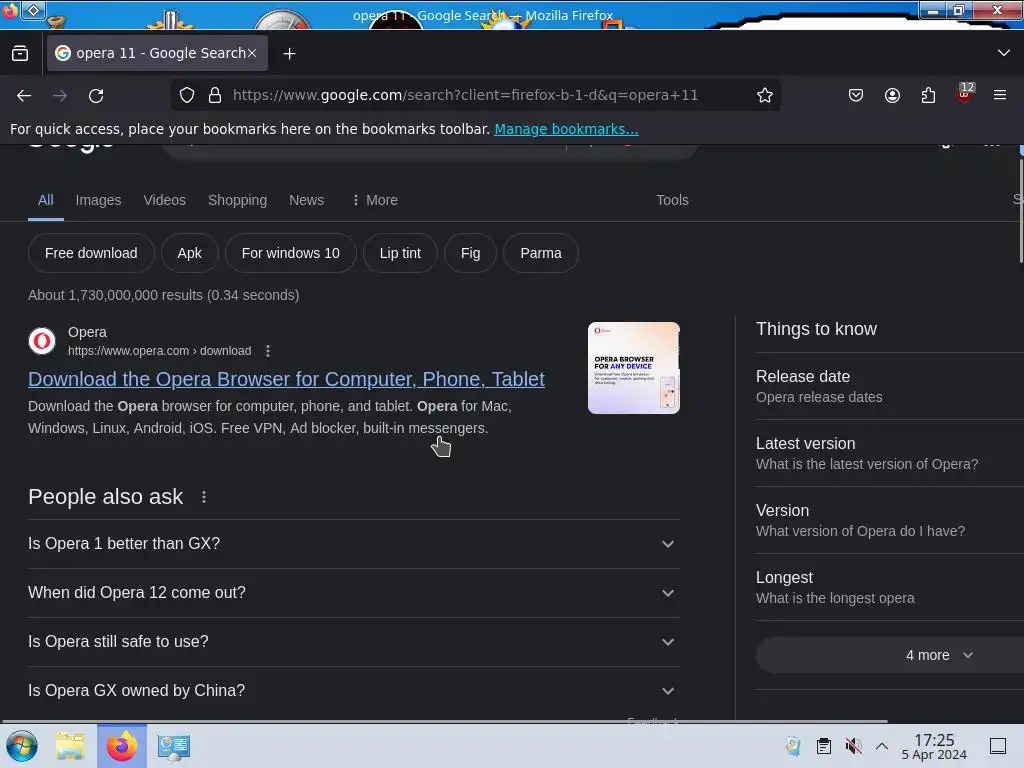Click the forward navigation arrow
Viewport: 1024px width, 768px height.
tap(60, 96)
